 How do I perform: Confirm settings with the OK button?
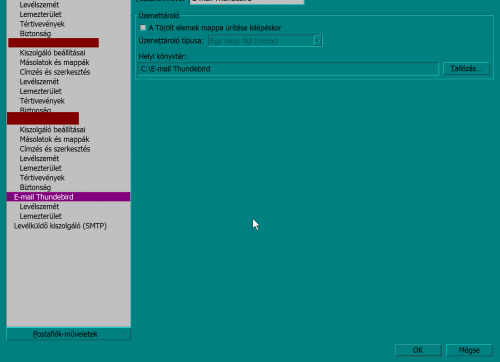(418, 350)
